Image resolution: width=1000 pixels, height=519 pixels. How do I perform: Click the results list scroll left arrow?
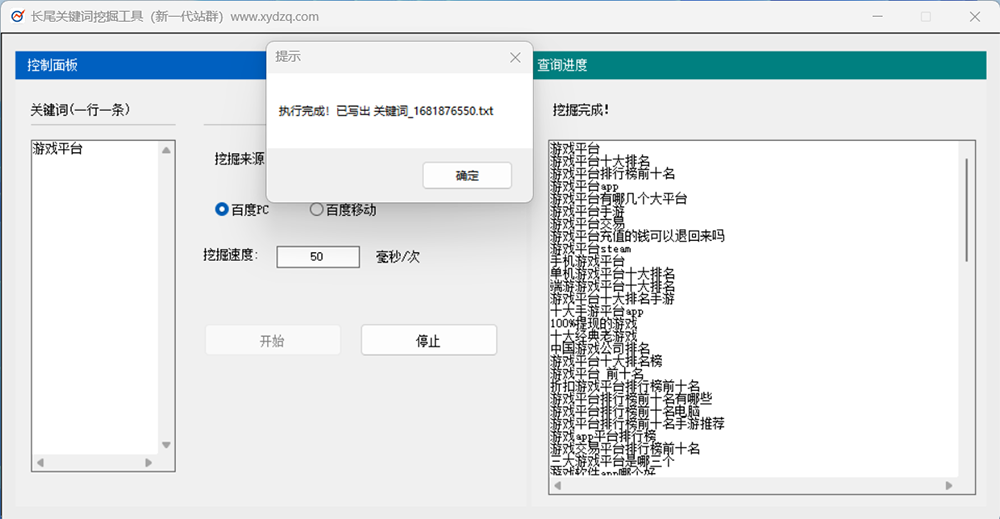(557, 486)
